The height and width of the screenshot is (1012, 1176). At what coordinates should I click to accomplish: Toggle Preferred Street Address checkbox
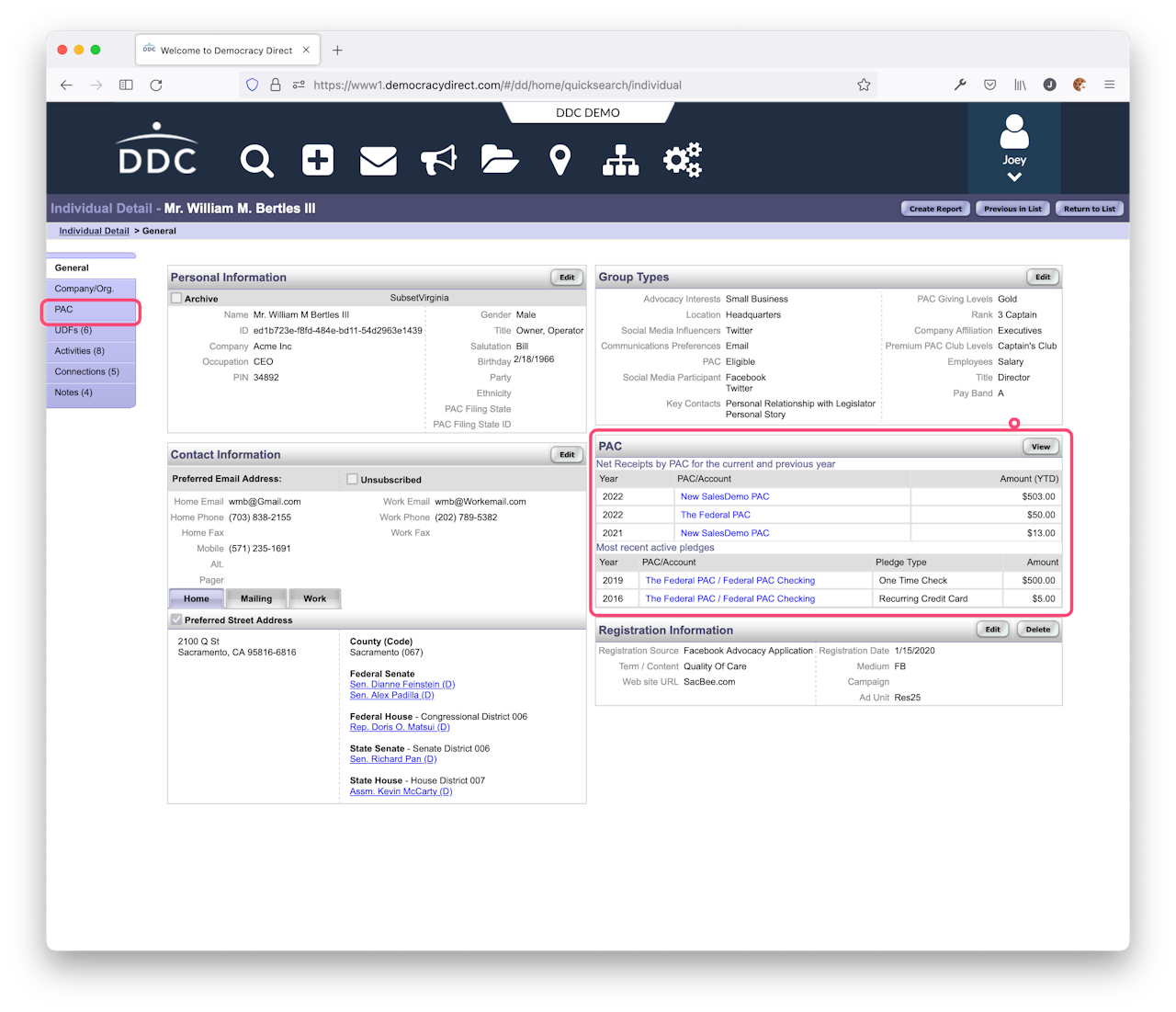click(x=176, y=620)
